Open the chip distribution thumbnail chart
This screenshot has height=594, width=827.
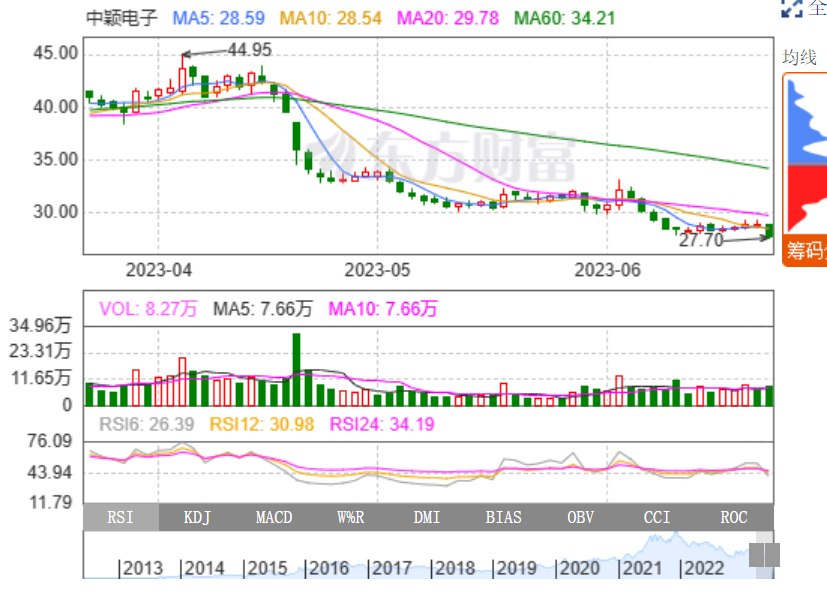(805, 155)
